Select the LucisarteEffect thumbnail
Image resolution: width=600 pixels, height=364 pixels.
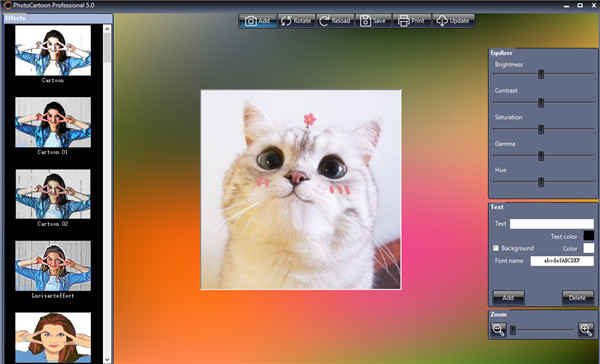(x=53, y=266)
